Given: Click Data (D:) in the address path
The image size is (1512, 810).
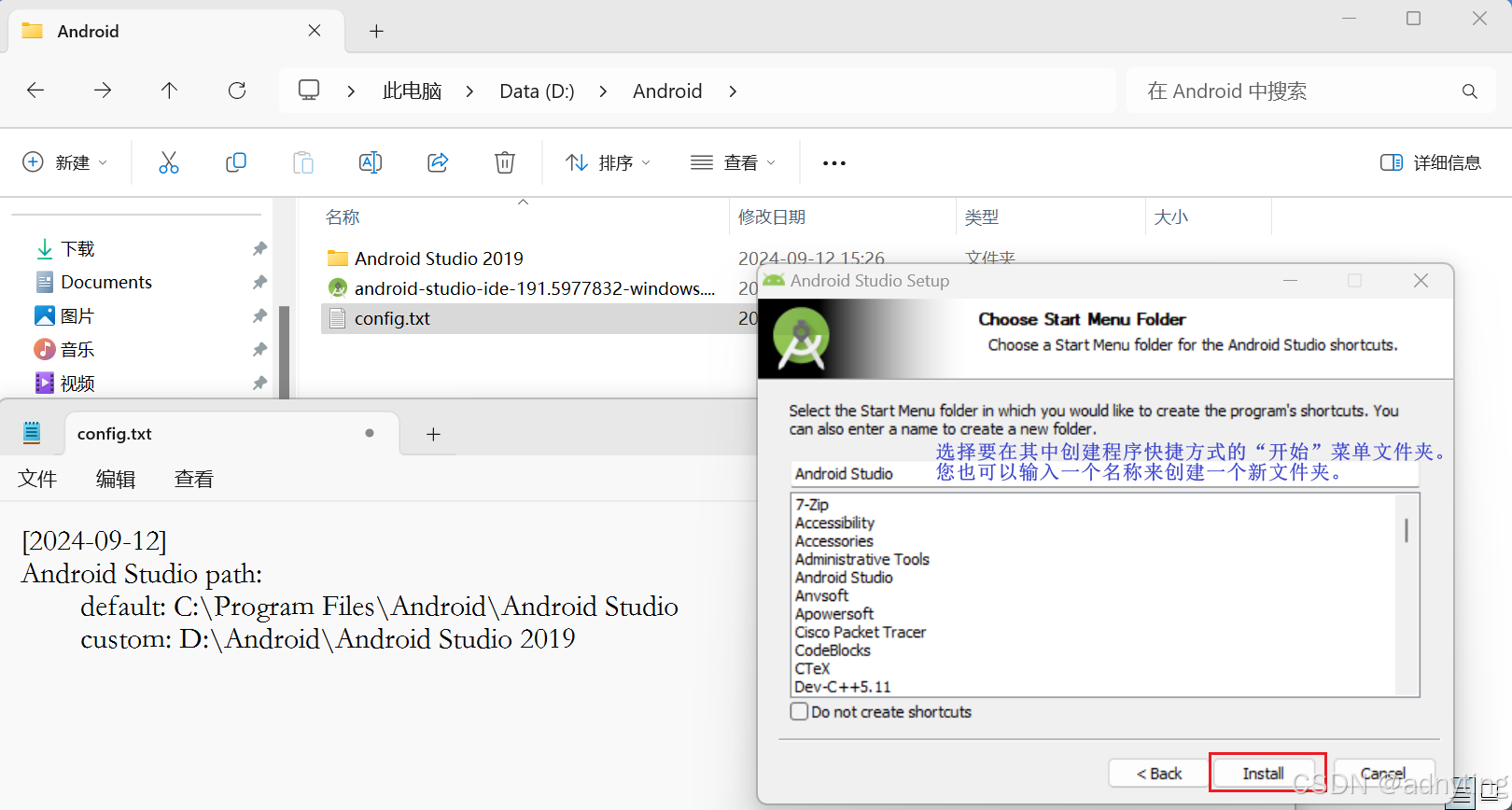Looking at the screenshot, I should [537, 91].
